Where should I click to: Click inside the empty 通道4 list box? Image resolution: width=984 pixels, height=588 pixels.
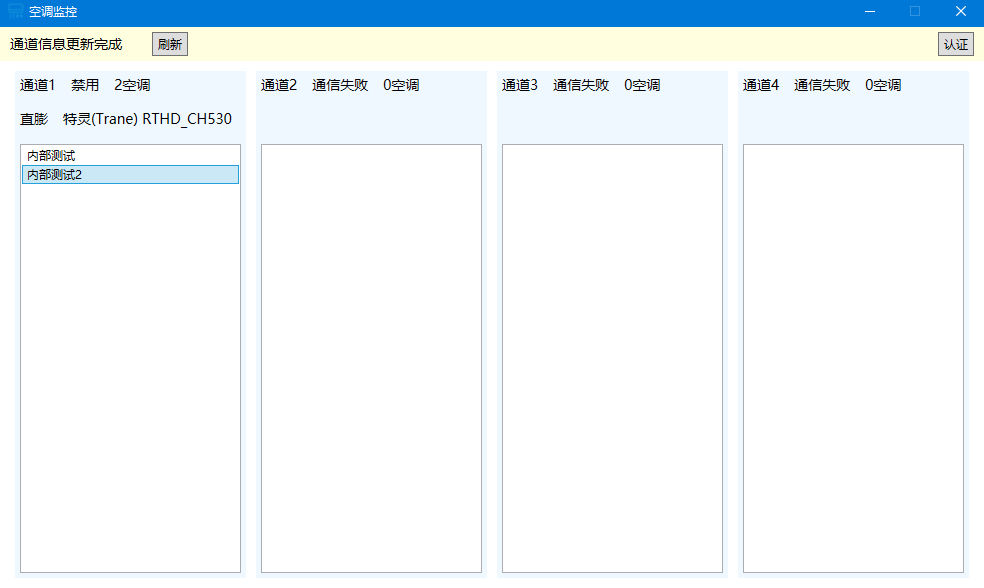point(853,358)
